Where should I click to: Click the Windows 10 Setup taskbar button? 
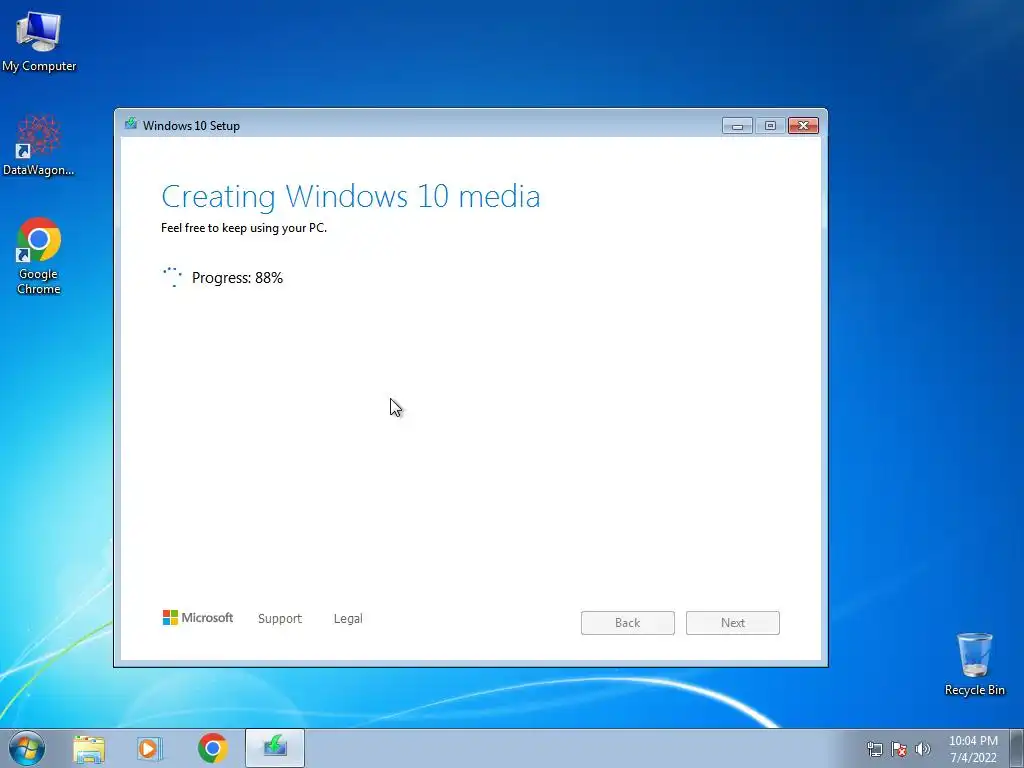pyautogui.click(x=275, y=748)
